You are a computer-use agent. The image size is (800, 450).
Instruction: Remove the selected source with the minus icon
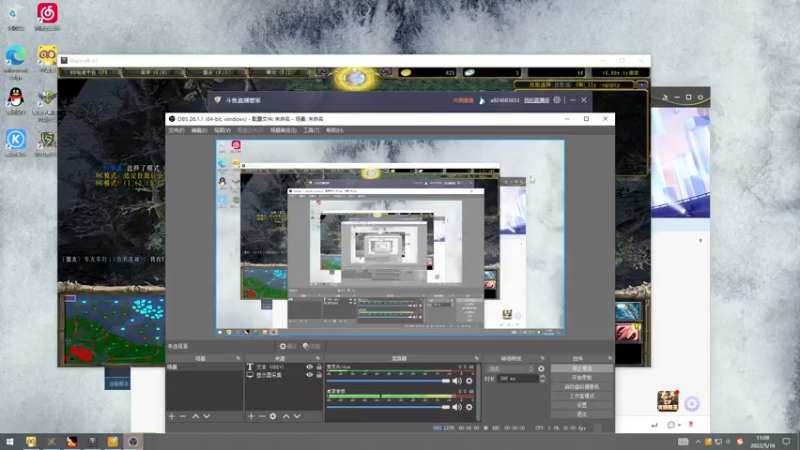click(x=262, y=416)
